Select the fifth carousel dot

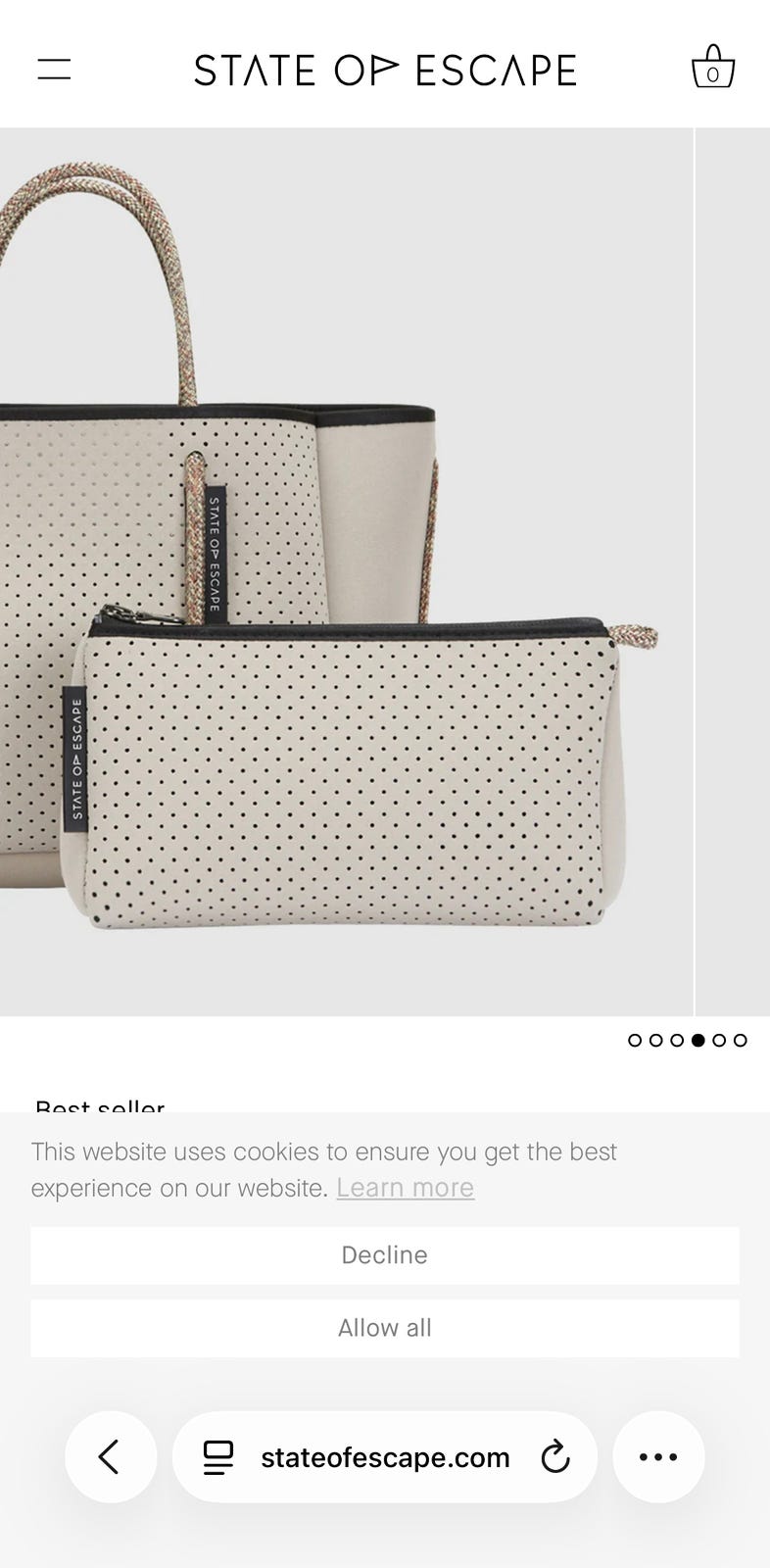coord(719,1040)
